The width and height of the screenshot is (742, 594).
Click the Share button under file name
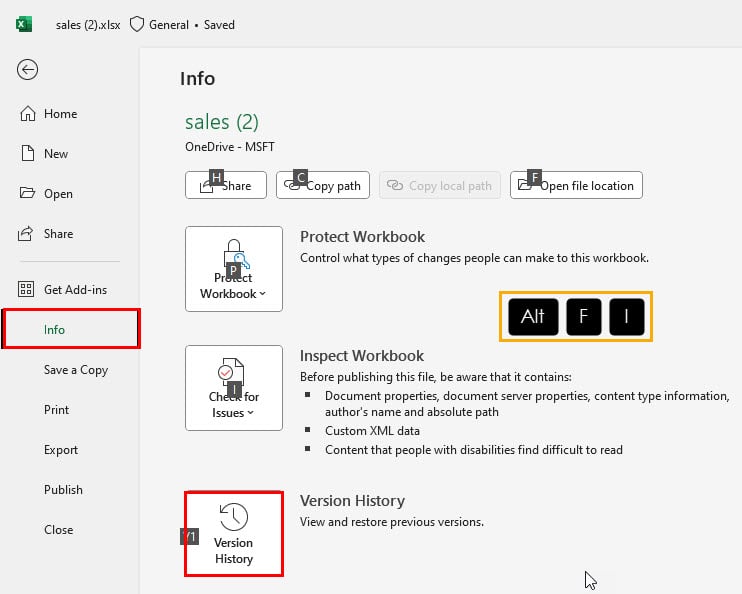click(x=226, y=185)
